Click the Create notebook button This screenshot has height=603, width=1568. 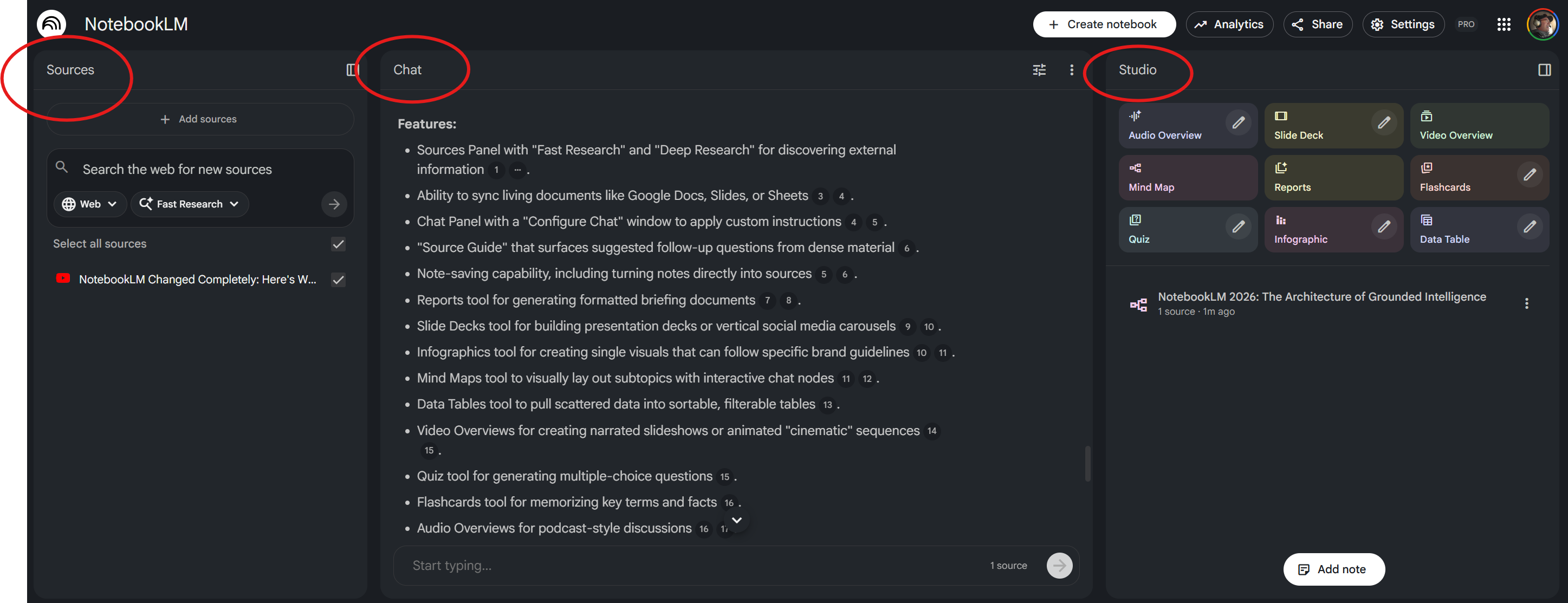tap(1104, 24)
